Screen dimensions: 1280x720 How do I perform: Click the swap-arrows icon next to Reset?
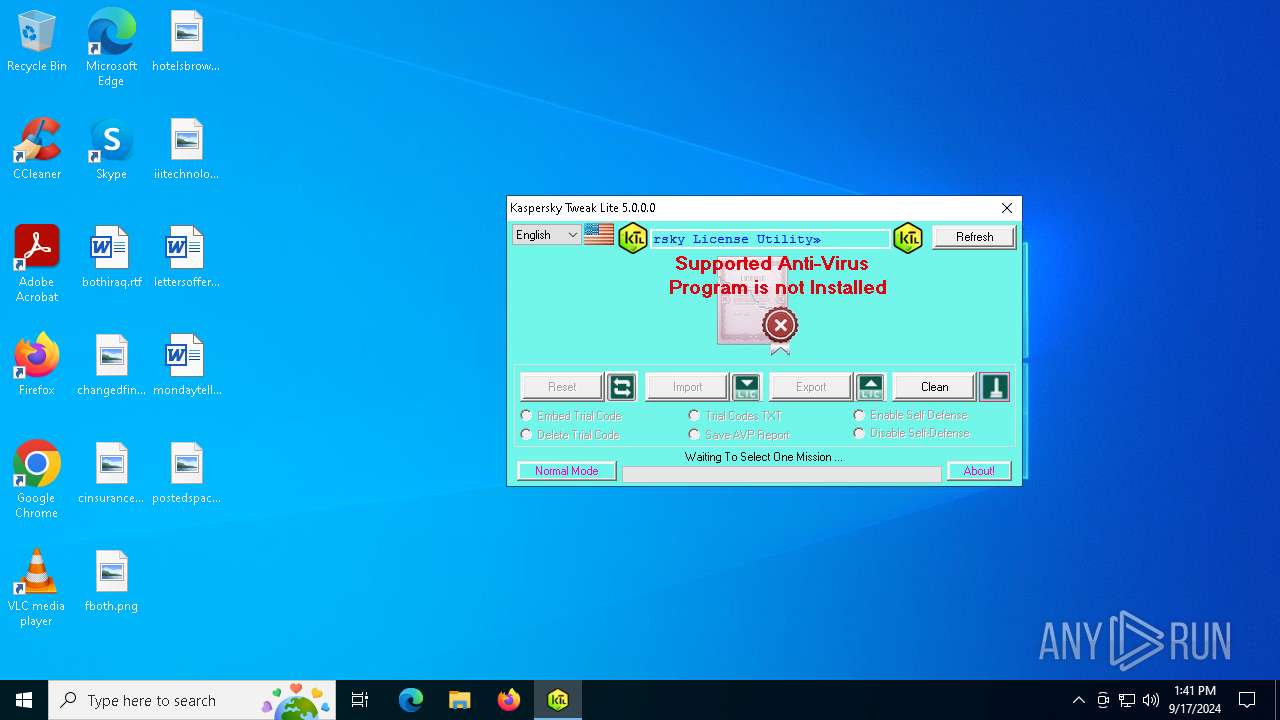621,387
